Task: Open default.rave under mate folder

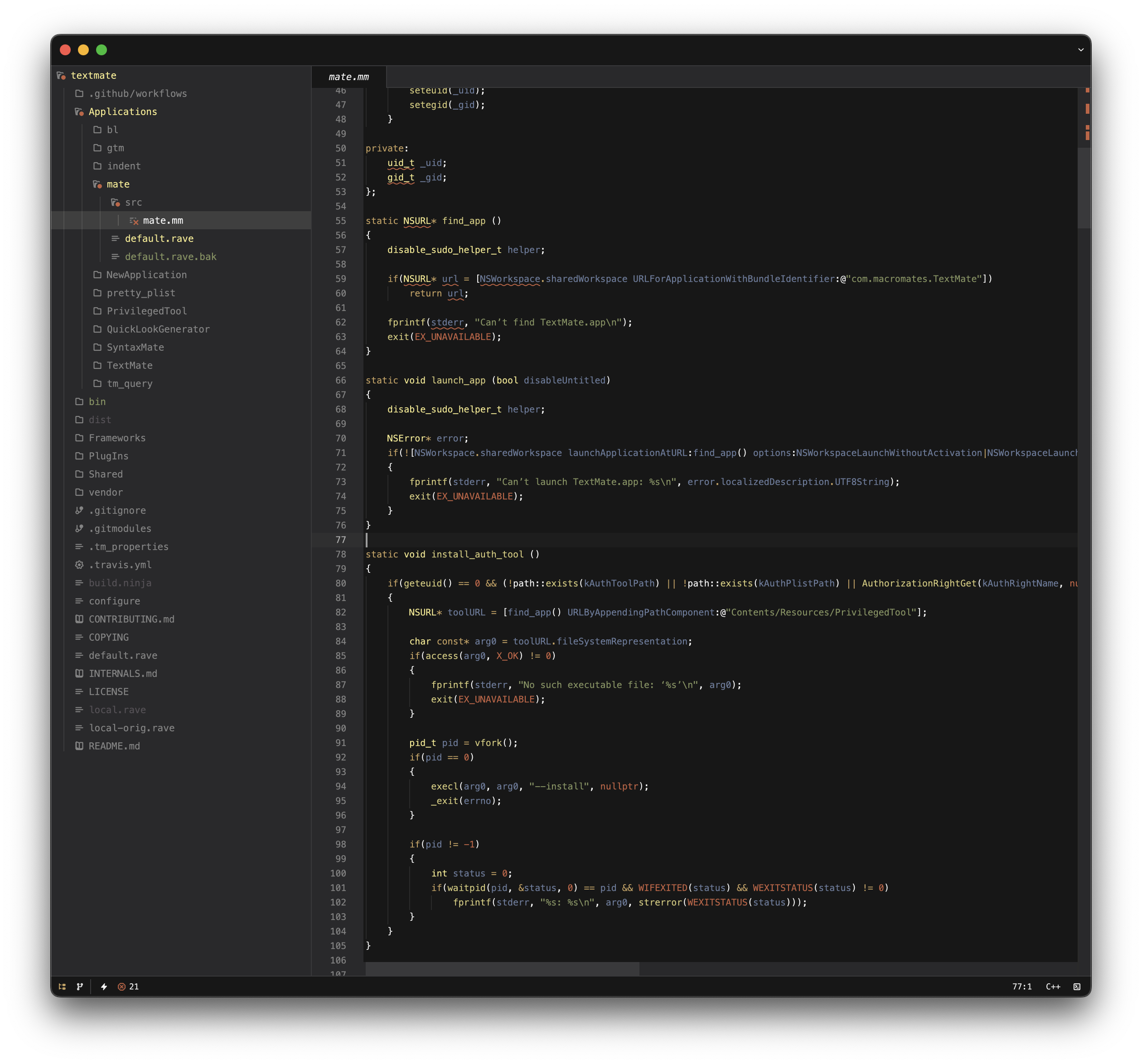Action: (181, 238)
